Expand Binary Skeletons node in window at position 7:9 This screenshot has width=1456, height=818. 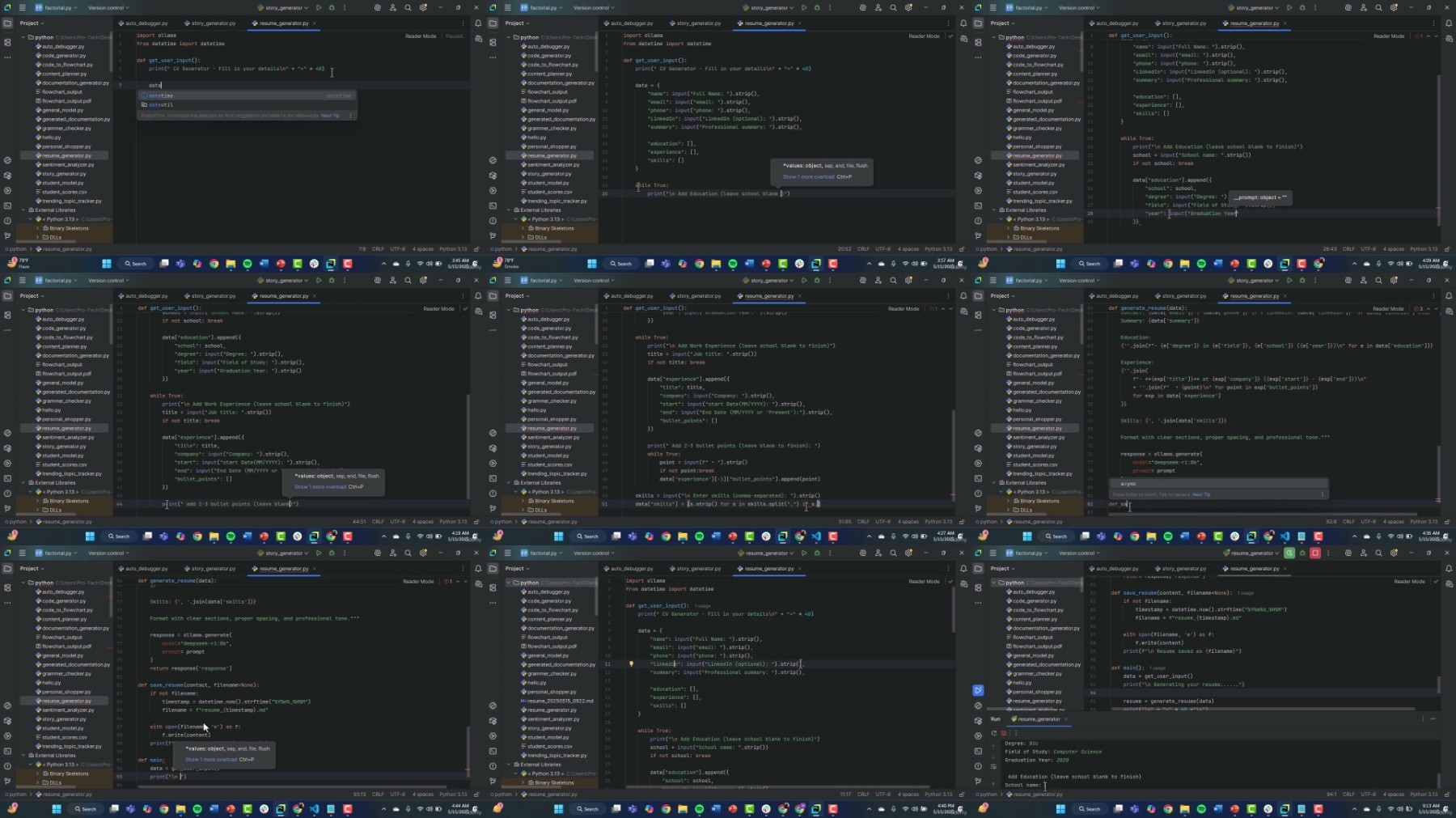pos(38,228)
